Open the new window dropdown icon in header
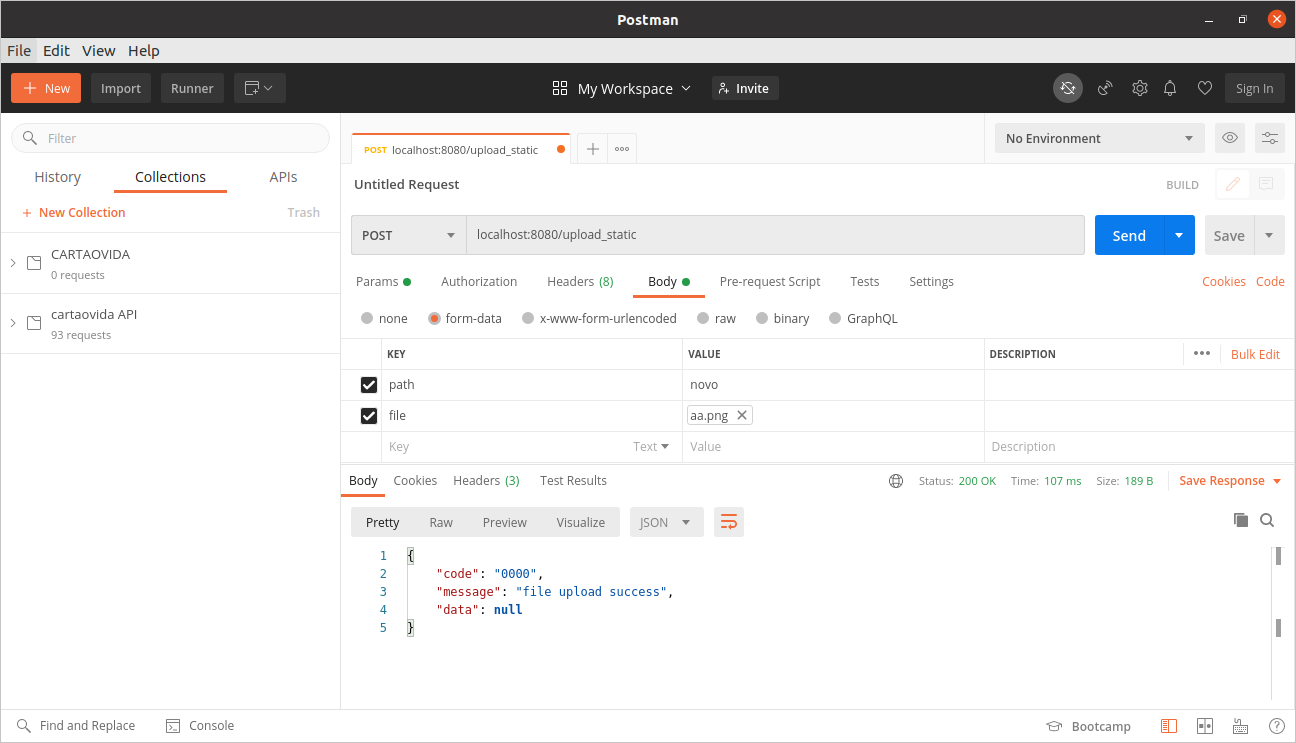This screenshot has width=1296, height=743. point(260,88)
